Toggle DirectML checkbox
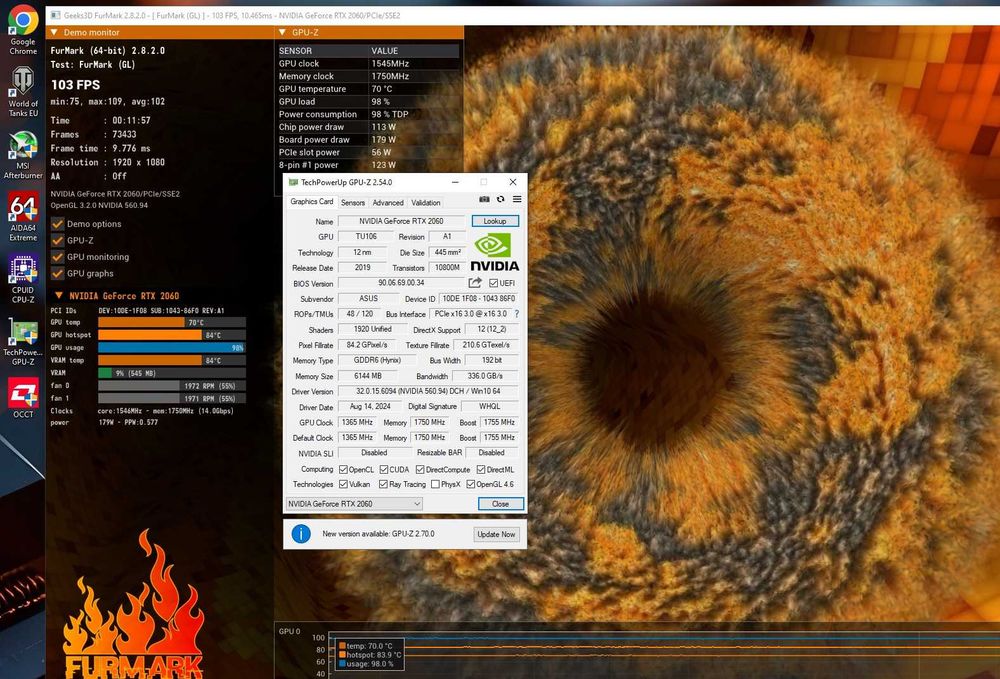This screenshot has height=679, width=1000. click(481, 469)
